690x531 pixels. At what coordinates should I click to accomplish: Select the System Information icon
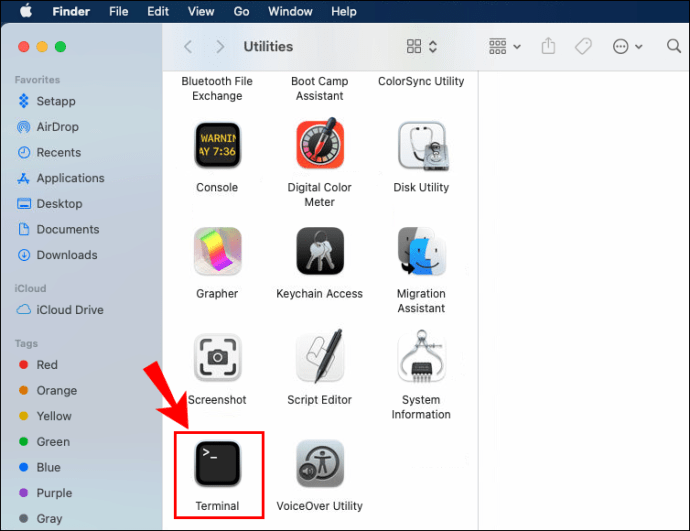[421, 357]
